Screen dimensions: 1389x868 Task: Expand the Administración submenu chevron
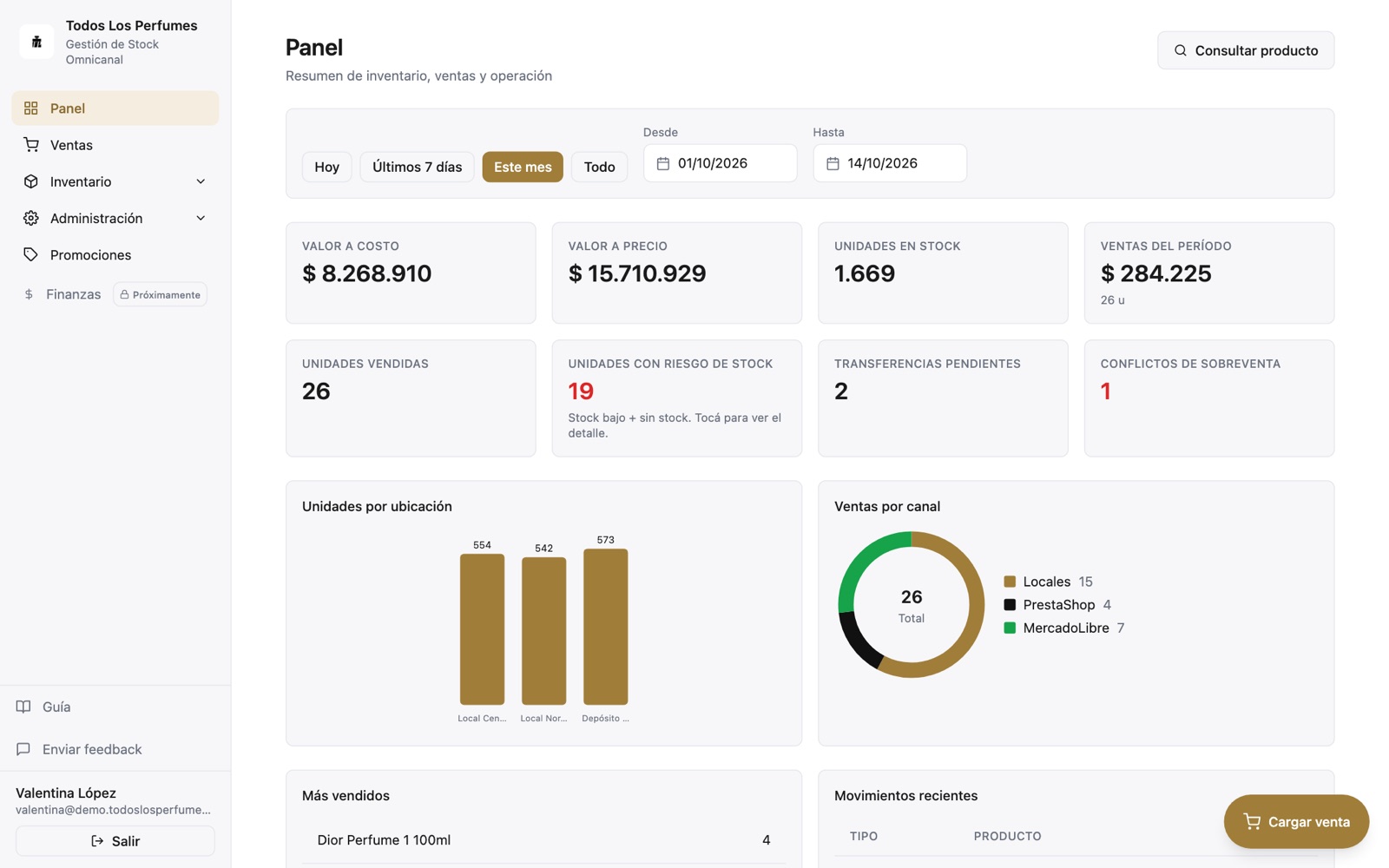[x=201, y=218]
